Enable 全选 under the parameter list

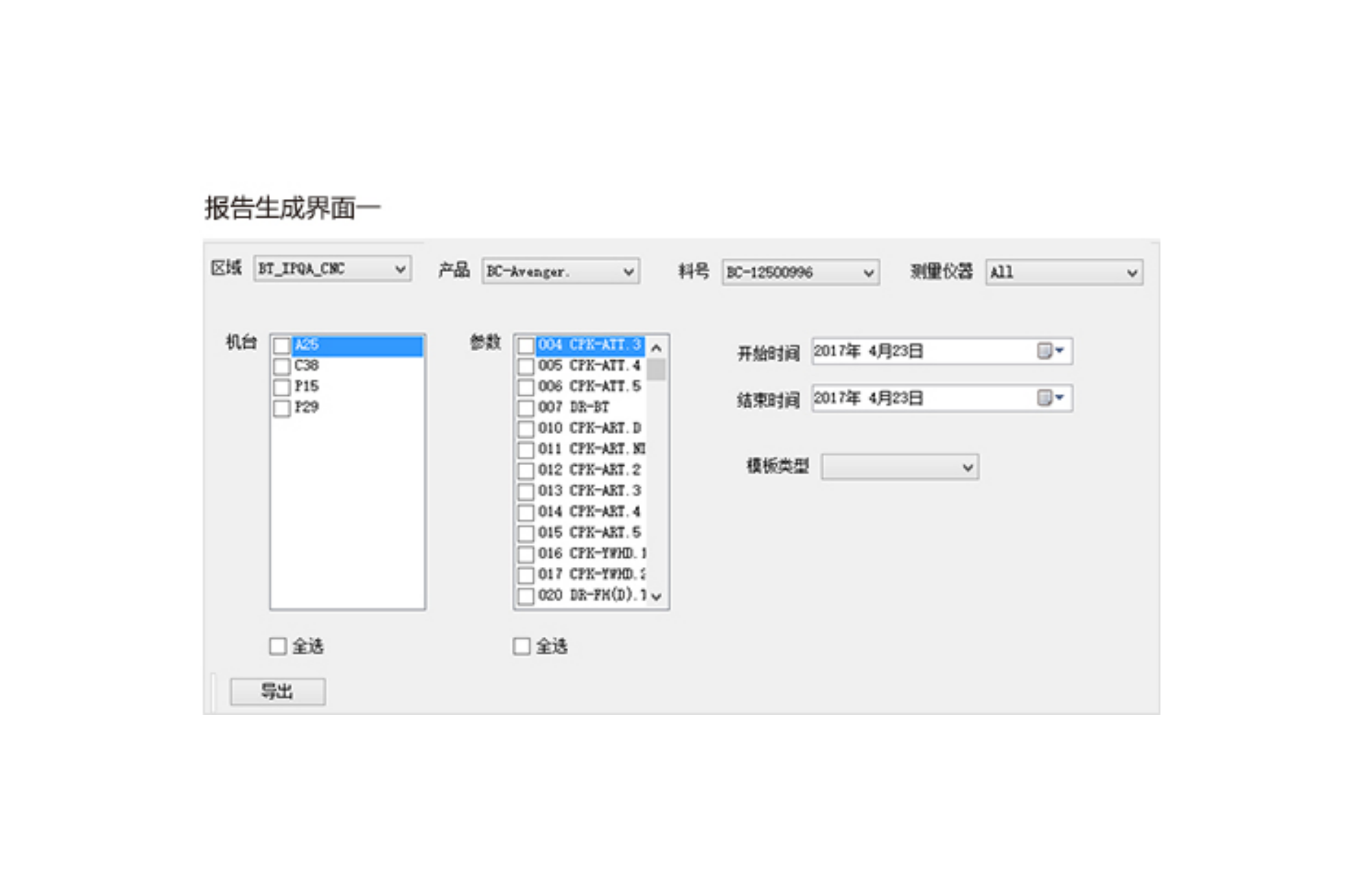(x=521, y=646)
